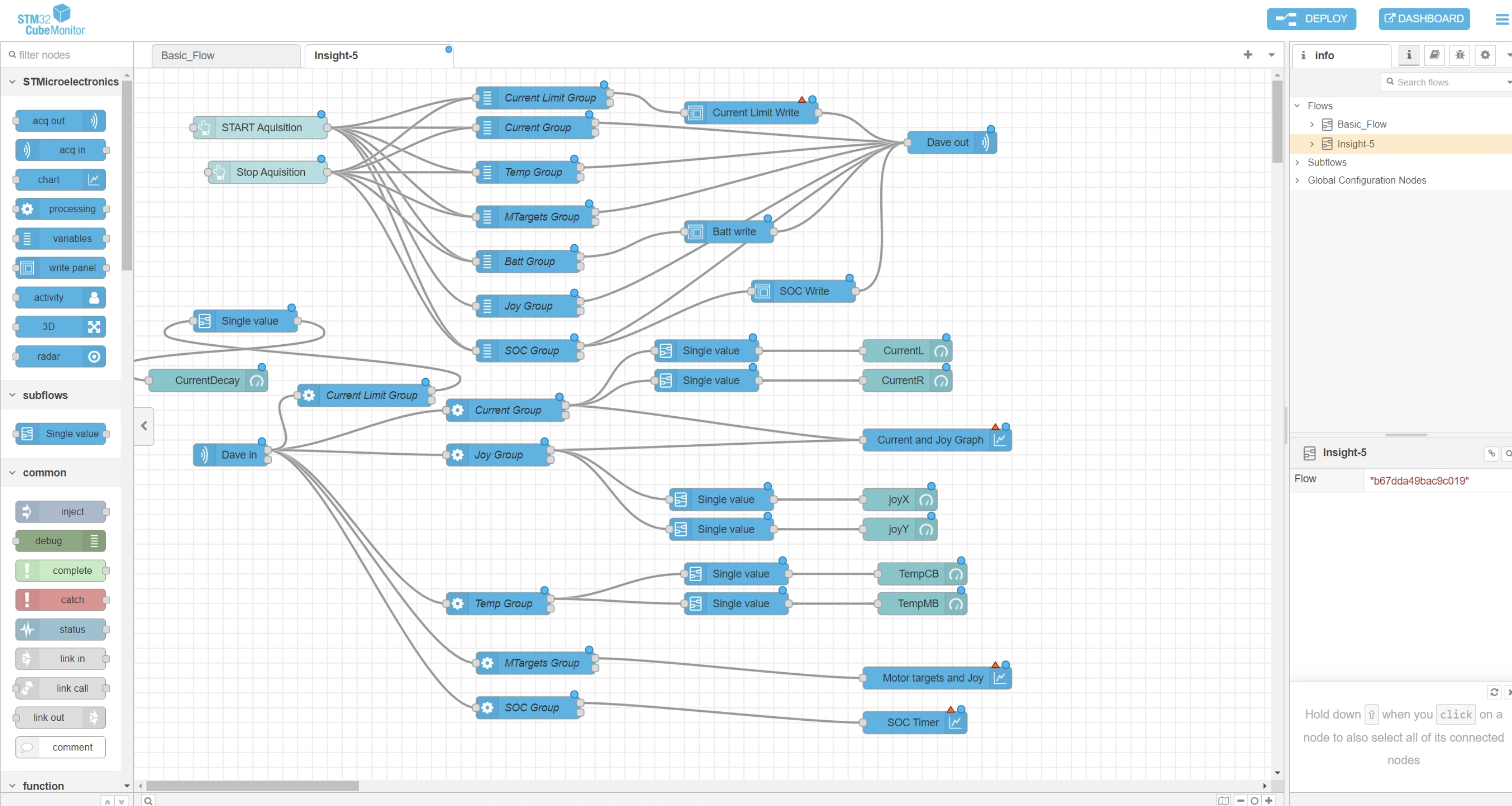Screen dimensions: 1512x806
Task: Expand the Insight-5 tree item
Action: (1312, 144)
